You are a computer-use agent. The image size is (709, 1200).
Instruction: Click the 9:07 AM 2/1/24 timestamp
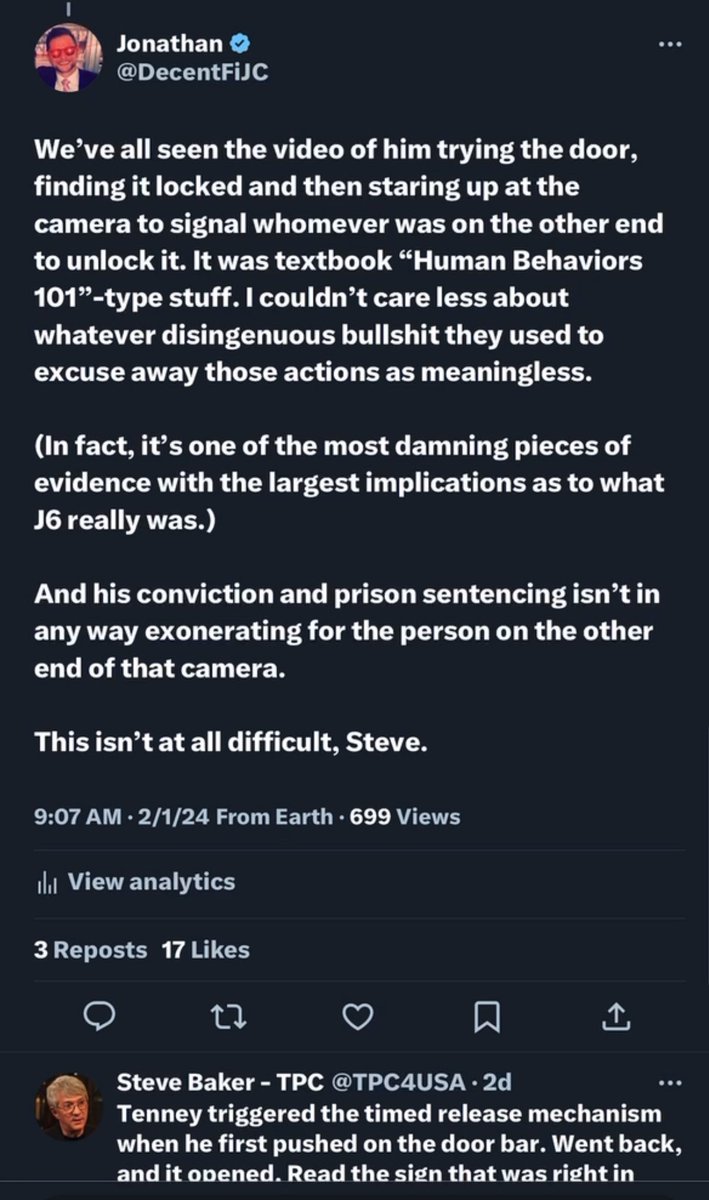tap(120, 816)
